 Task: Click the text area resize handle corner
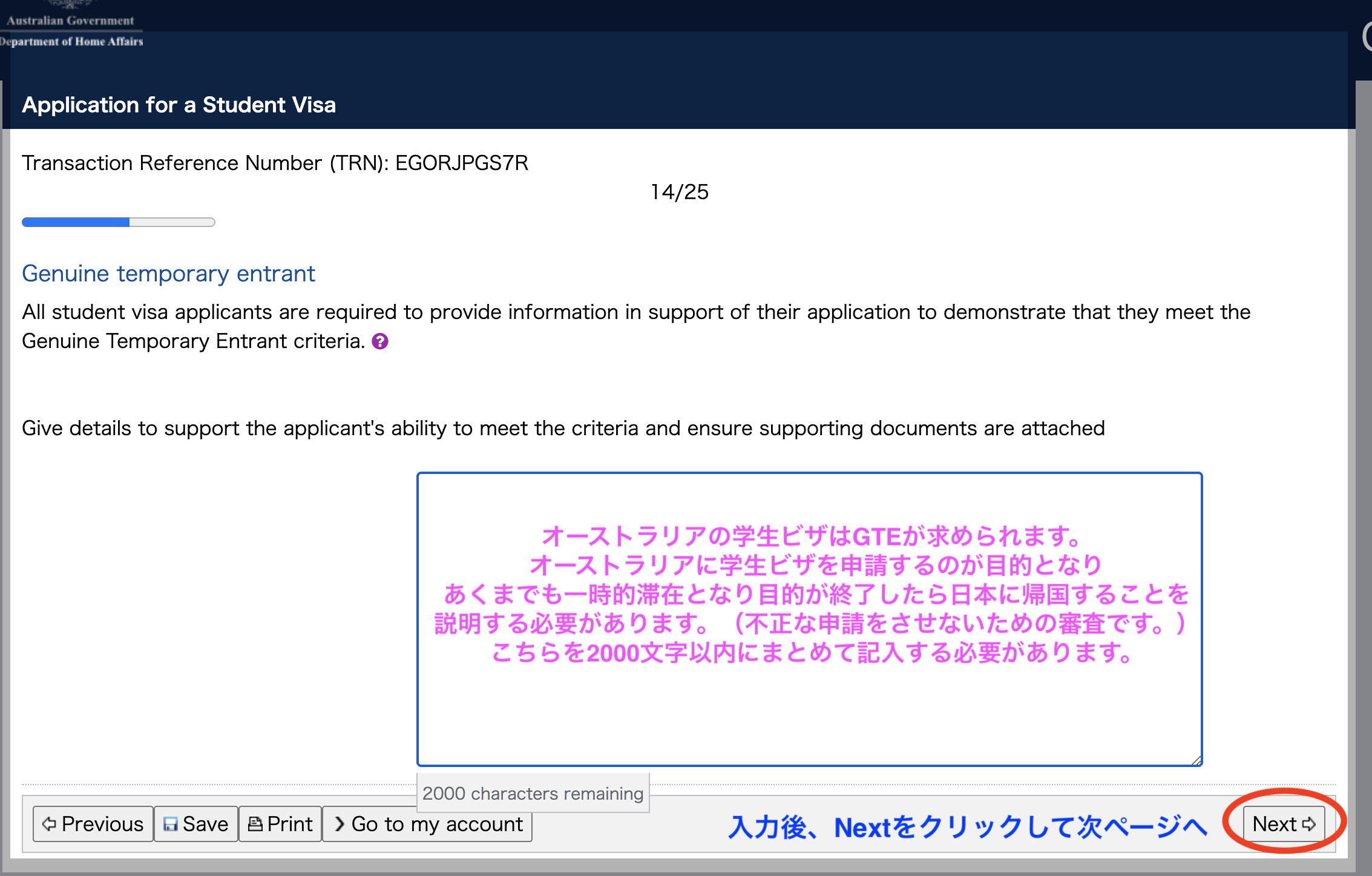coord(1196,760)
